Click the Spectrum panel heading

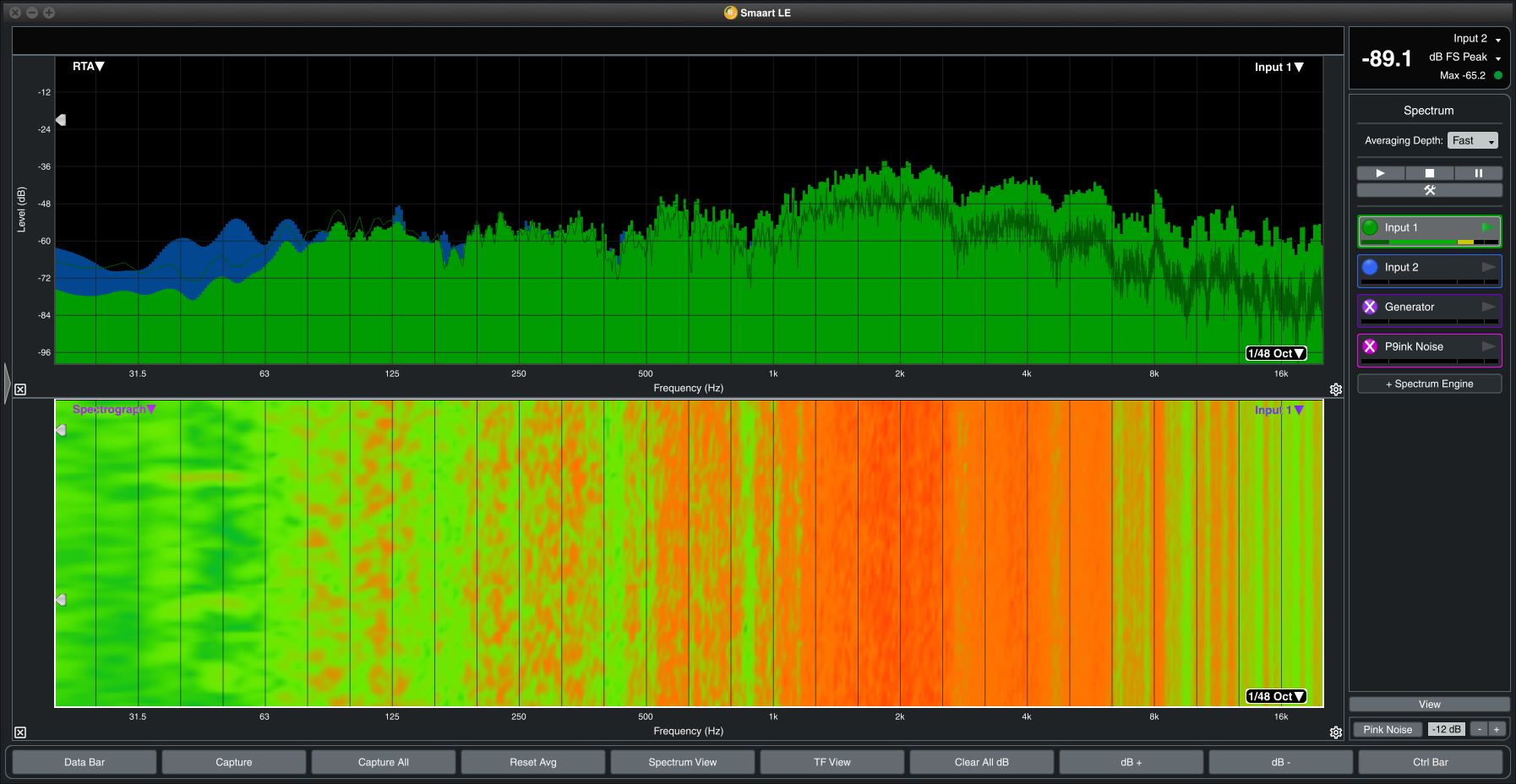pyautogui.click(x=1429, y=111)
